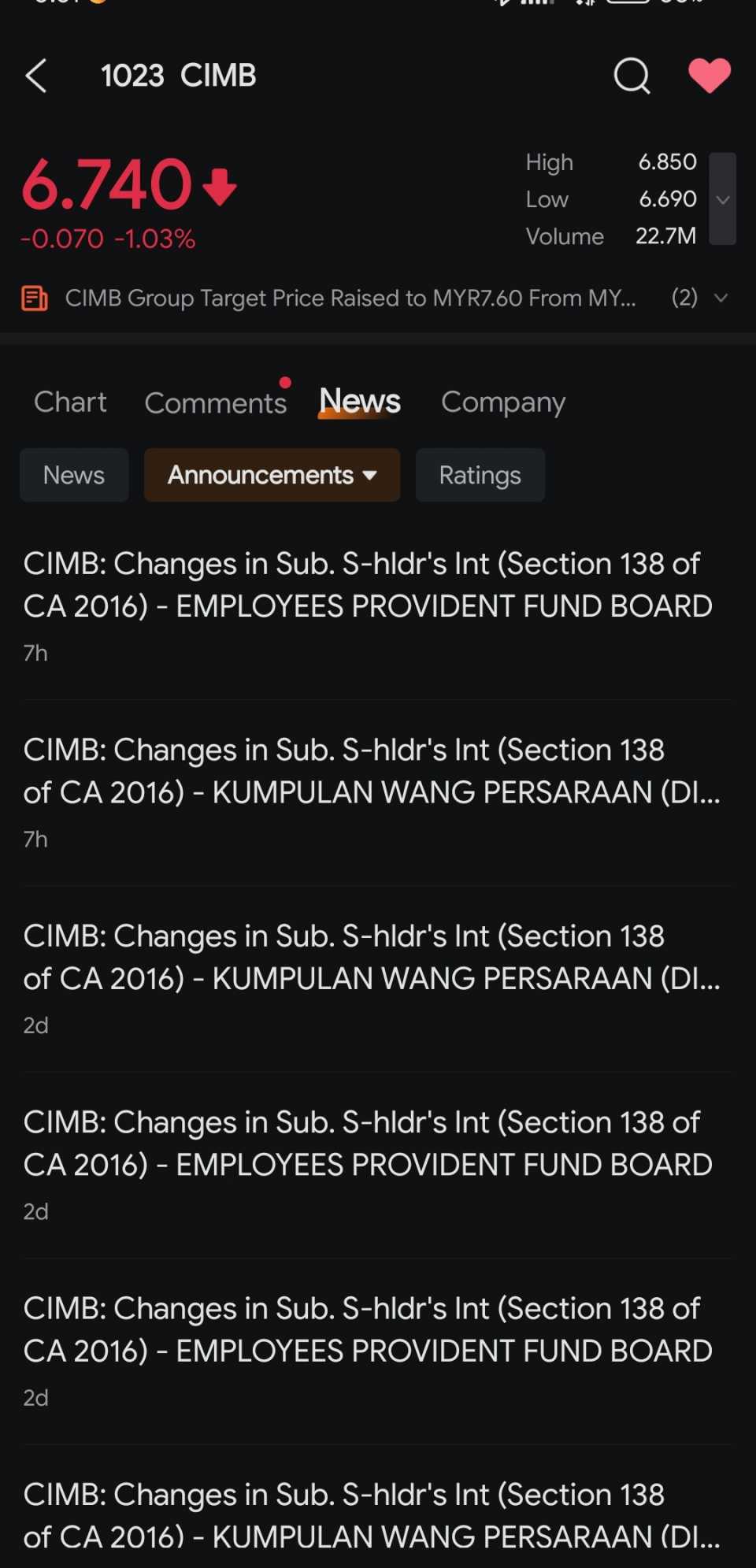Open the Comments tab

pyautogui.click(x=216, y=402)
